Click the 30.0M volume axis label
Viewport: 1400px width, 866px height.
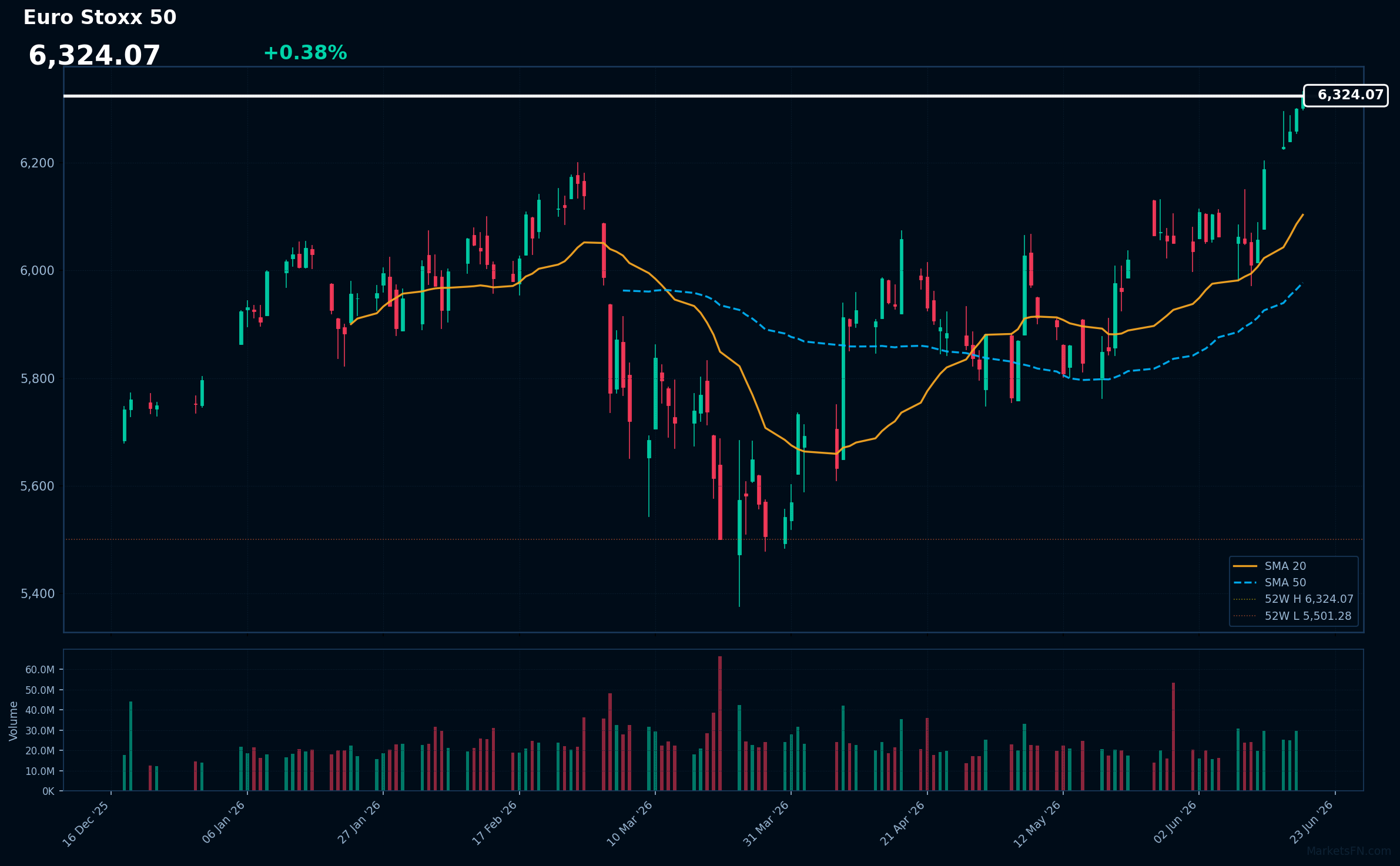[40, 731]
